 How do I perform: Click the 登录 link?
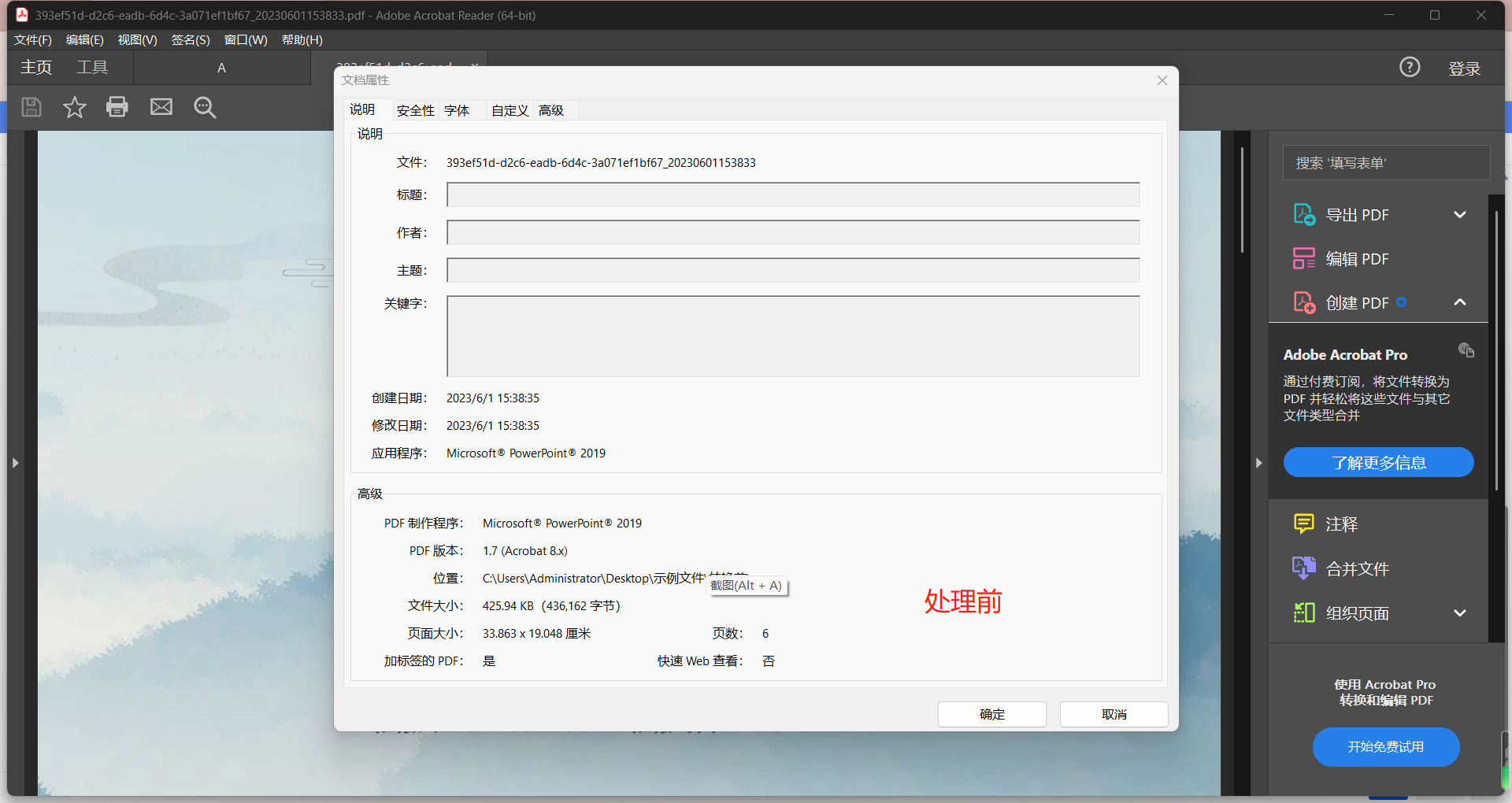tap(1466, 67)
